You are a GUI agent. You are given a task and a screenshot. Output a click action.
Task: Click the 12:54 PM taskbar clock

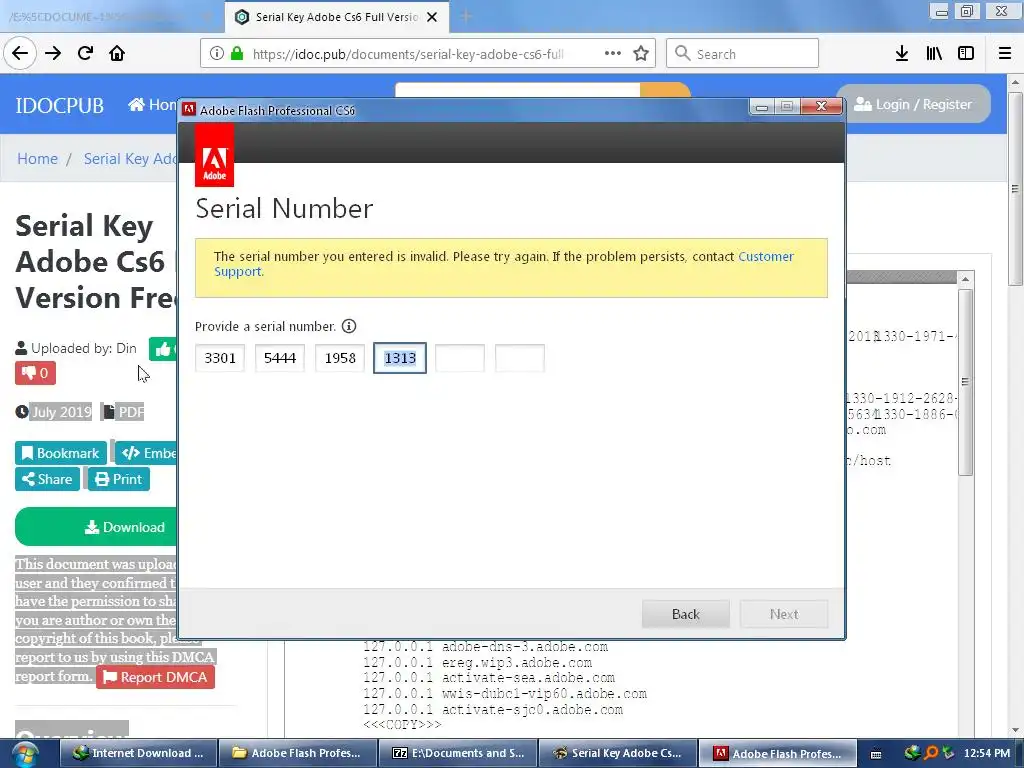point(986,753)
